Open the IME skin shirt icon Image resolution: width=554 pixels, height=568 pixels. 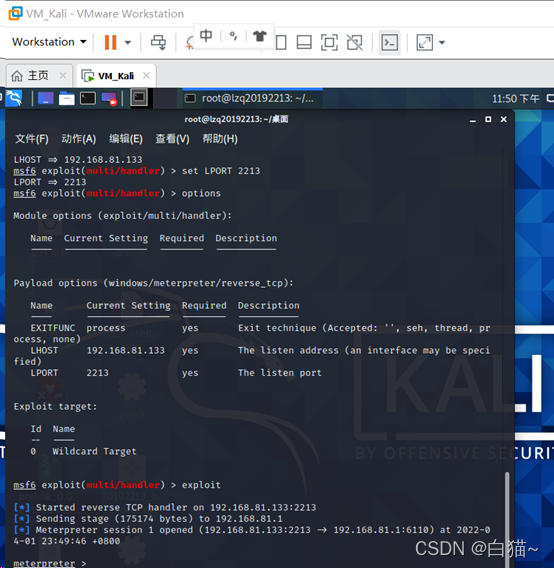(259, 36)
